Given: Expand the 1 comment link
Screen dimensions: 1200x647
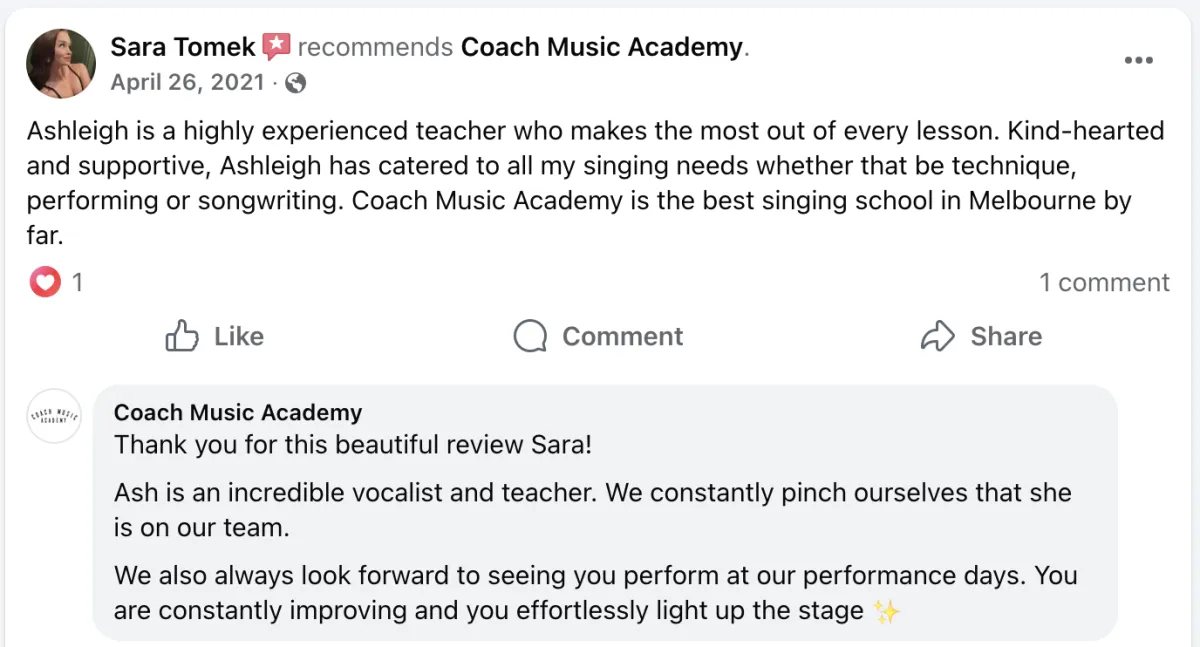Looking at the screenshot, I should (1104, 283).
